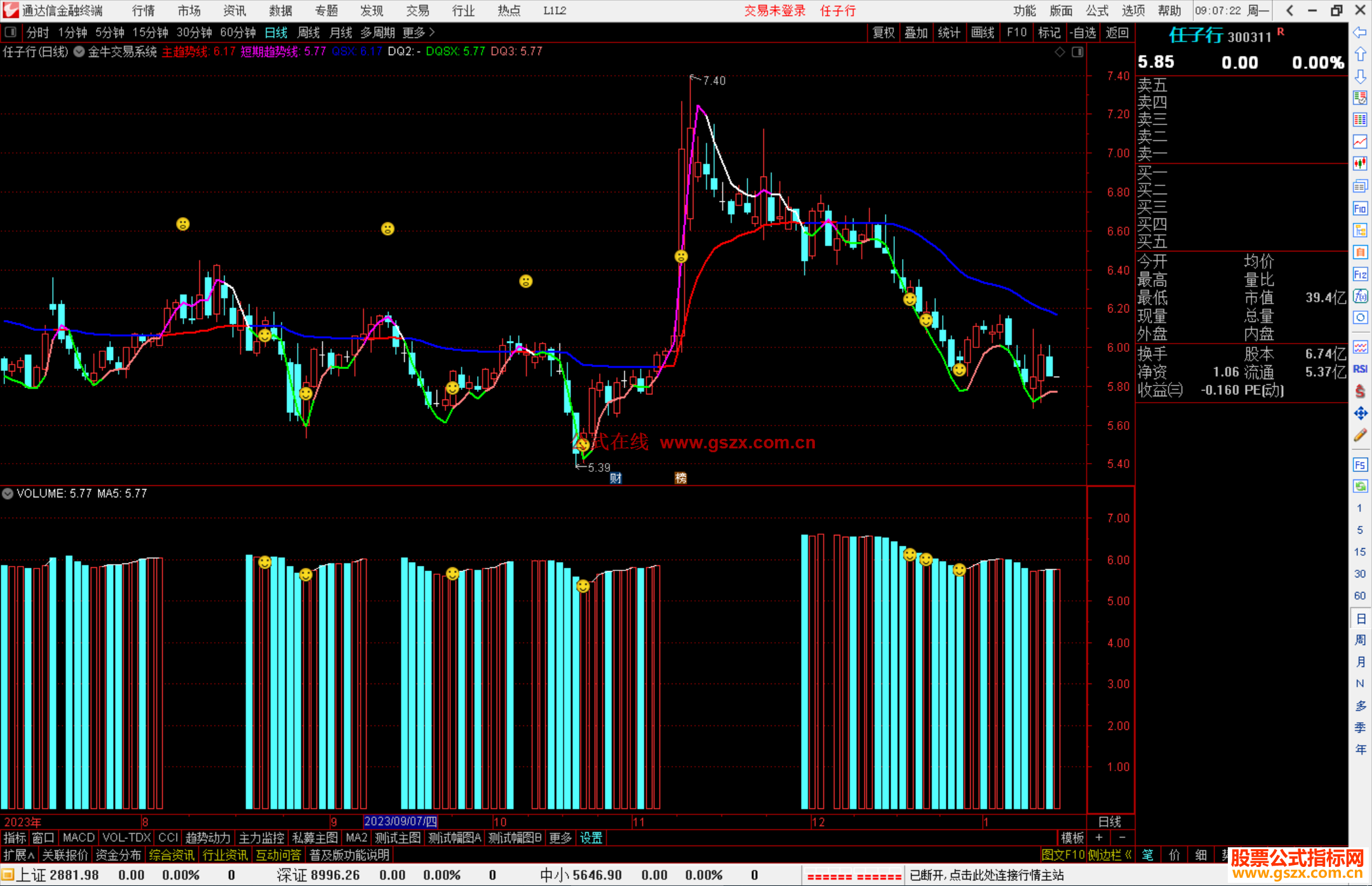Switch to the MACD indicator tab
Image resolution: width=1372 pixels, height=886 pixels.
coord(79,838)
